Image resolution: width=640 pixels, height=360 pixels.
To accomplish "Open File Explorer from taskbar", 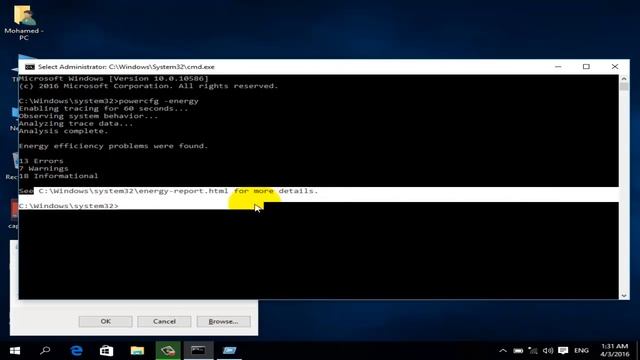I will [x=137, y=351].
